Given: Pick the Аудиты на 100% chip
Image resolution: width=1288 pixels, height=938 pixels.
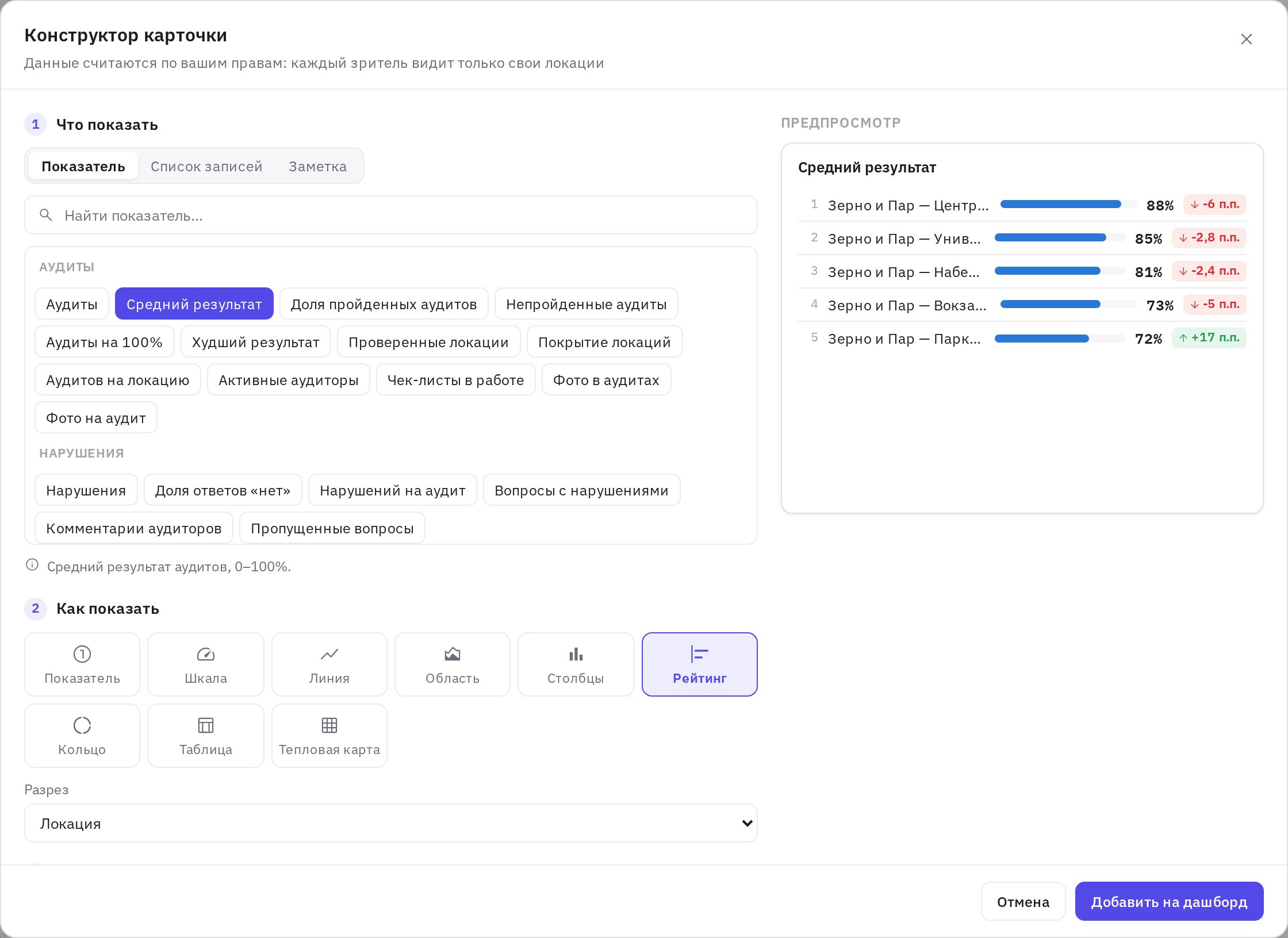Looking at the screenshot, I should tap(105, 341).
